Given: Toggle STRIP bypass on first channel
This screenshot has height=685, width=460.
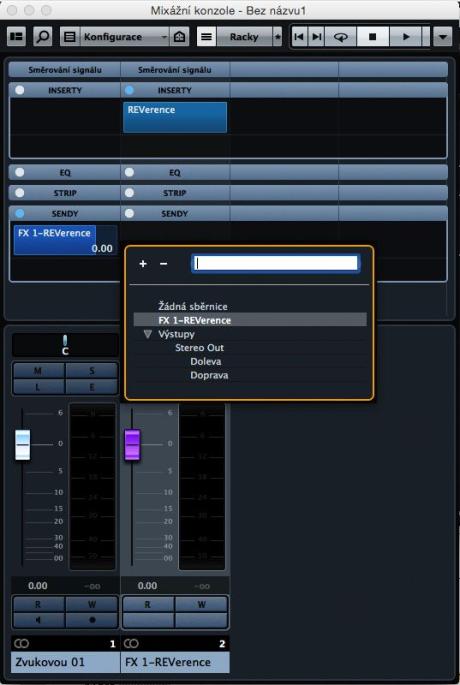Looking at the screenshot, I should (20, 193).
